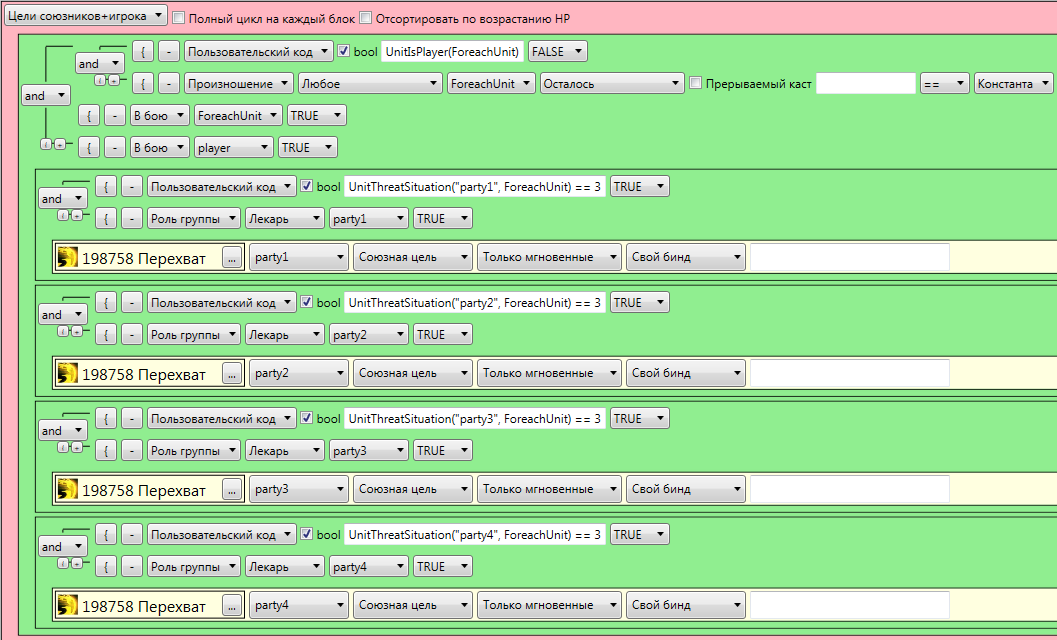Open 'Только мгновенные' dropdown in party1 row

click(549, 258)
